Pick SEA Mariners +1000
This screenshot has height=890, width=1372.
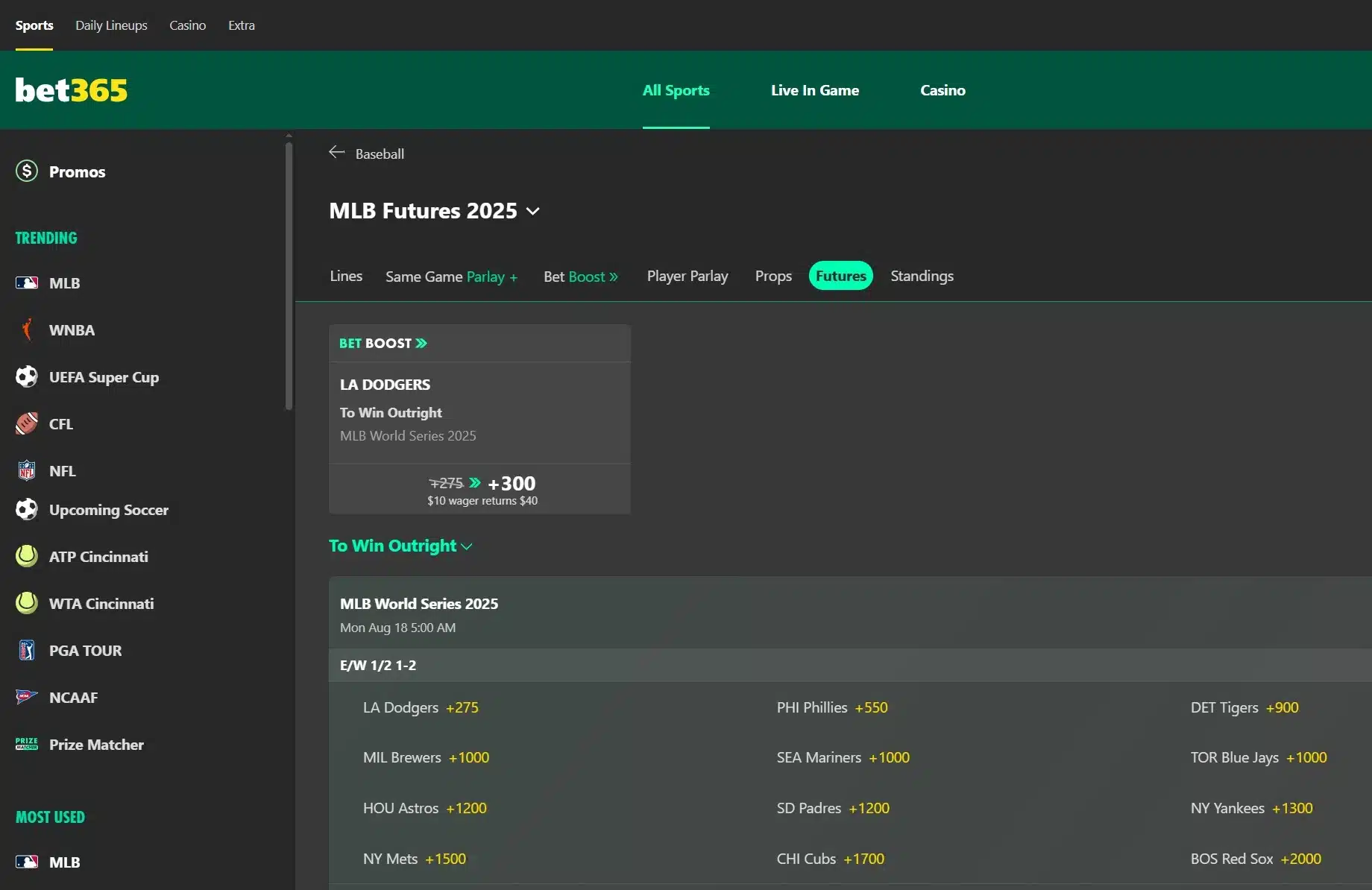[x=843, y=757]
